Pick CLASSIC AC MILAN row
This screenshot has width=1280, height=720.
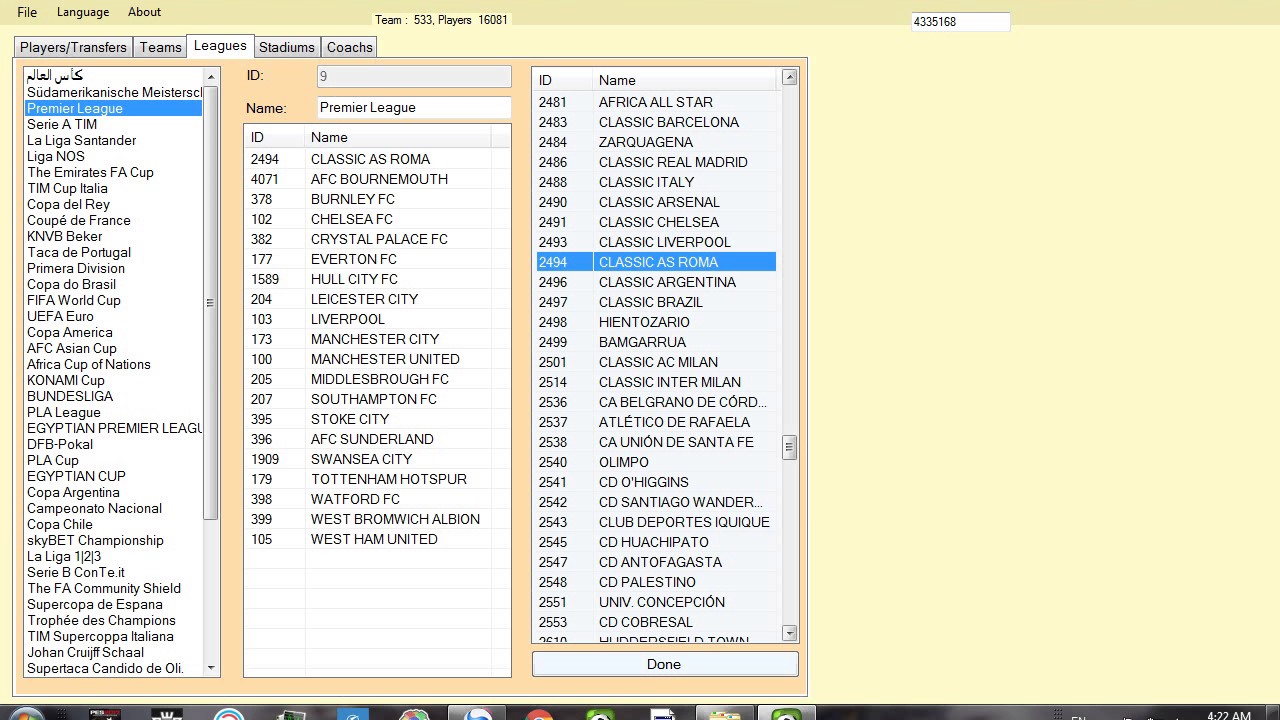click(x=655, y=362)
